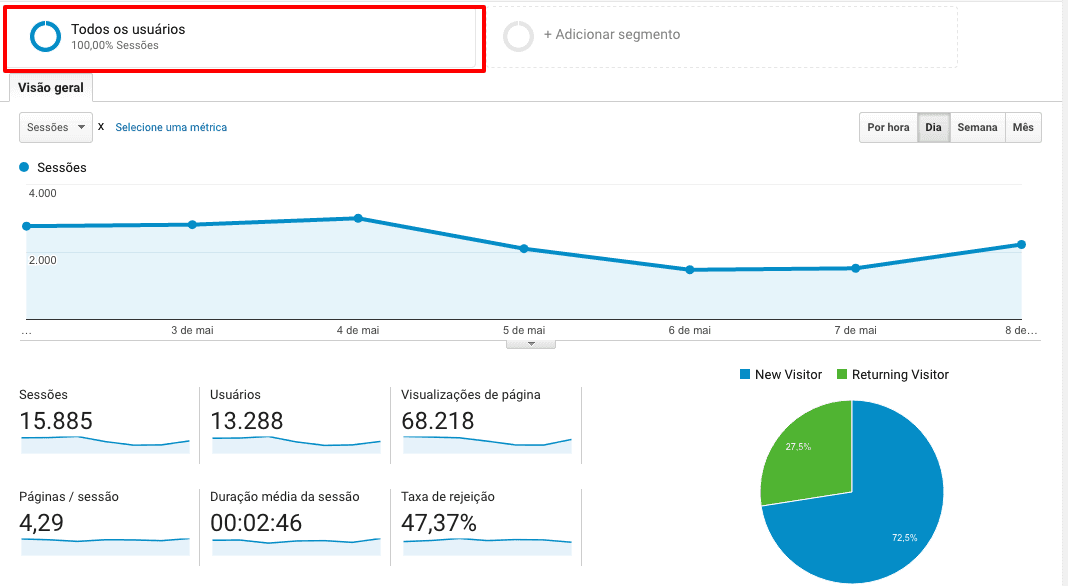
Task: Enable the Mês time view
Action: point(1023,127)
